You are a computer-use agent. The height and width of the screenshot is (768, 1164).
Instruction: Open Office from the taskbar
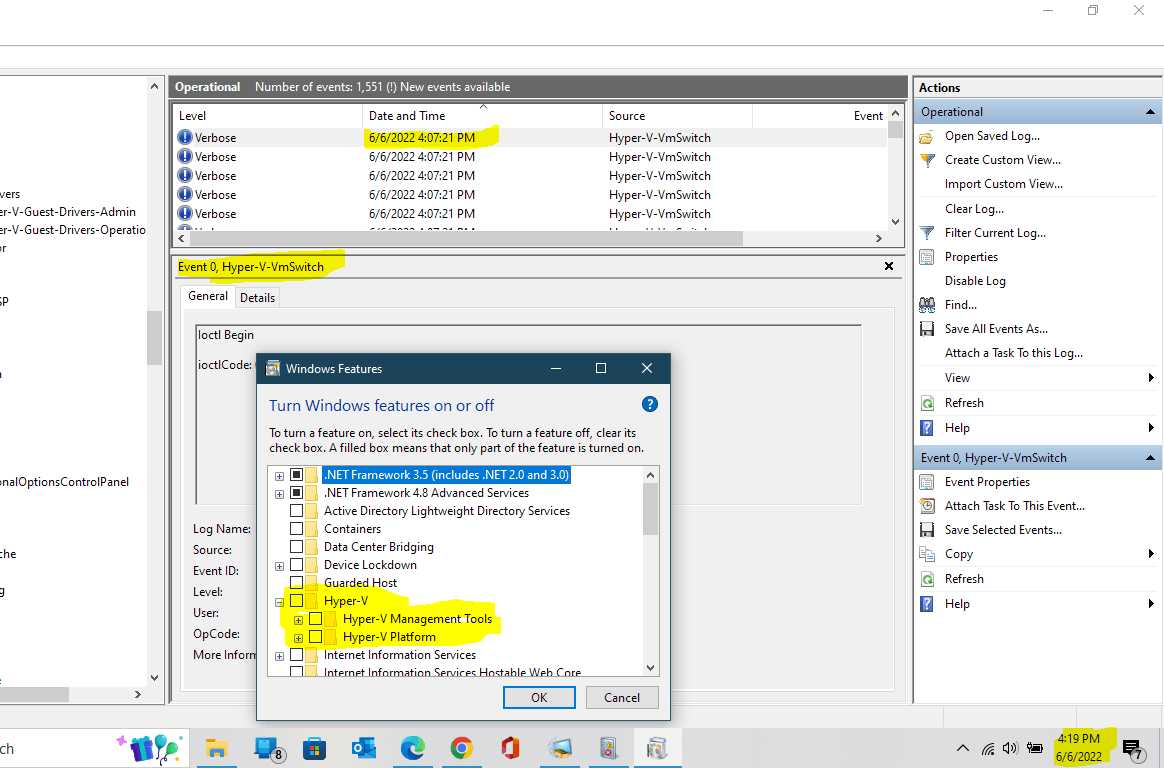click(510, 748)
